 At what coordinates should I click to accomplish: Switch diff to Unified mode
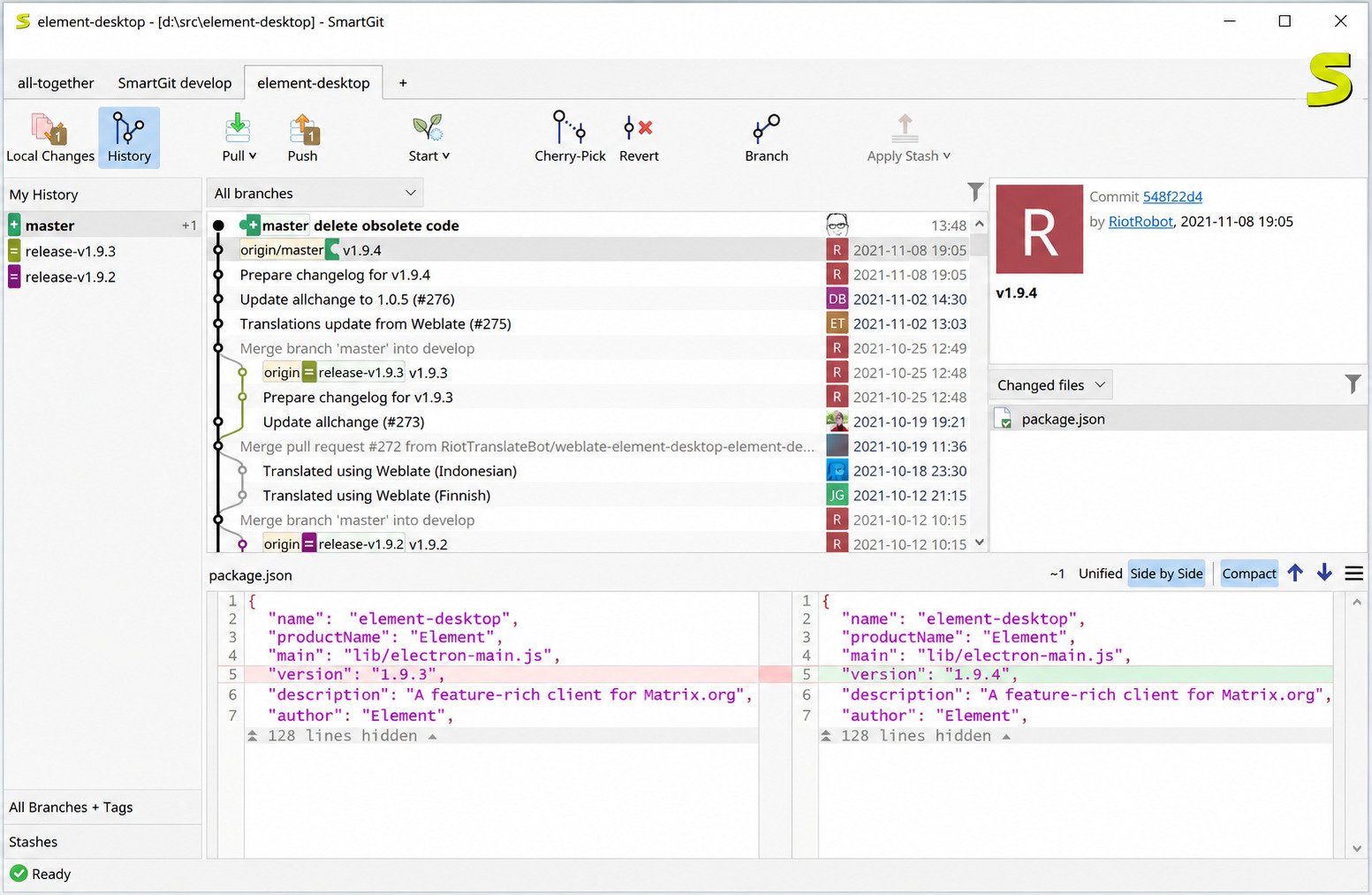point(1100,573)
